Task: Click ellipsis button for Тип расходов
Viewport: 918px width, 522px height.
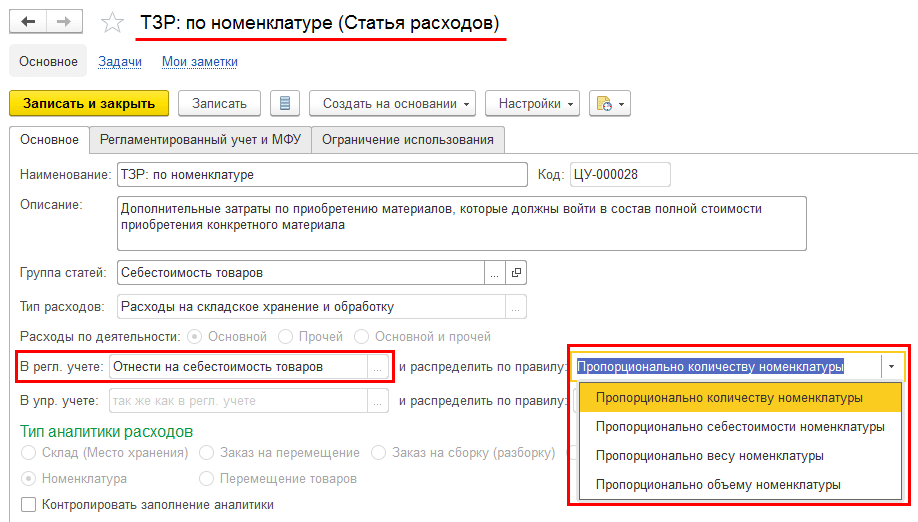Action: [515, 306]
